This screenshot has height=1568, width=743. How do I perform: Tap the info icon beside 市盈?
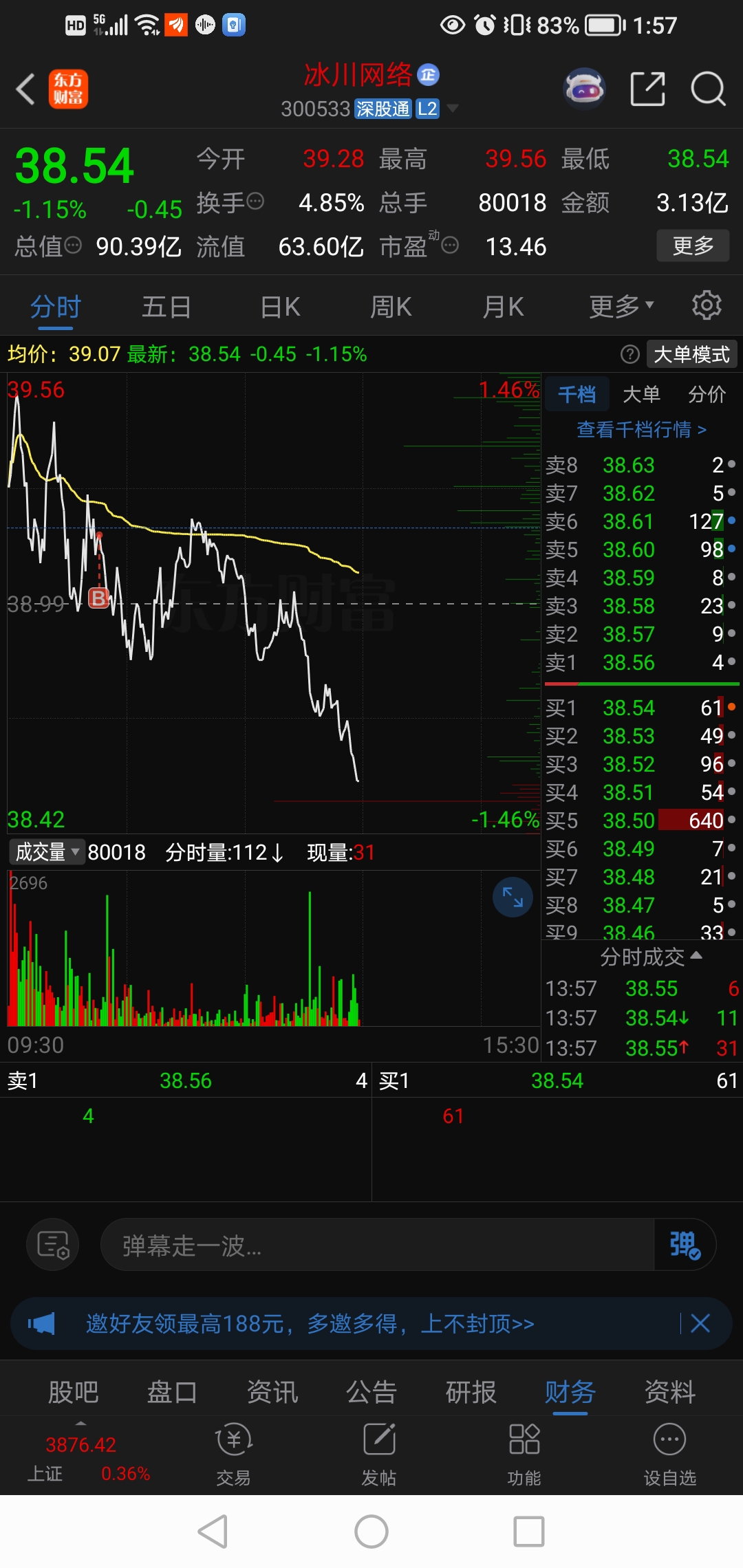point(450,246)
